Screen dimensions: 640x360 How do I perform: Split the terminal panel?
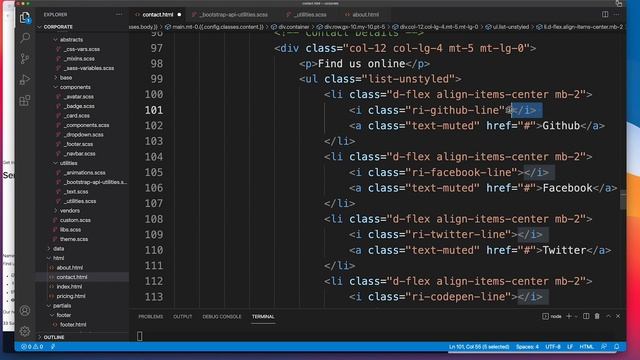(586, 316)
